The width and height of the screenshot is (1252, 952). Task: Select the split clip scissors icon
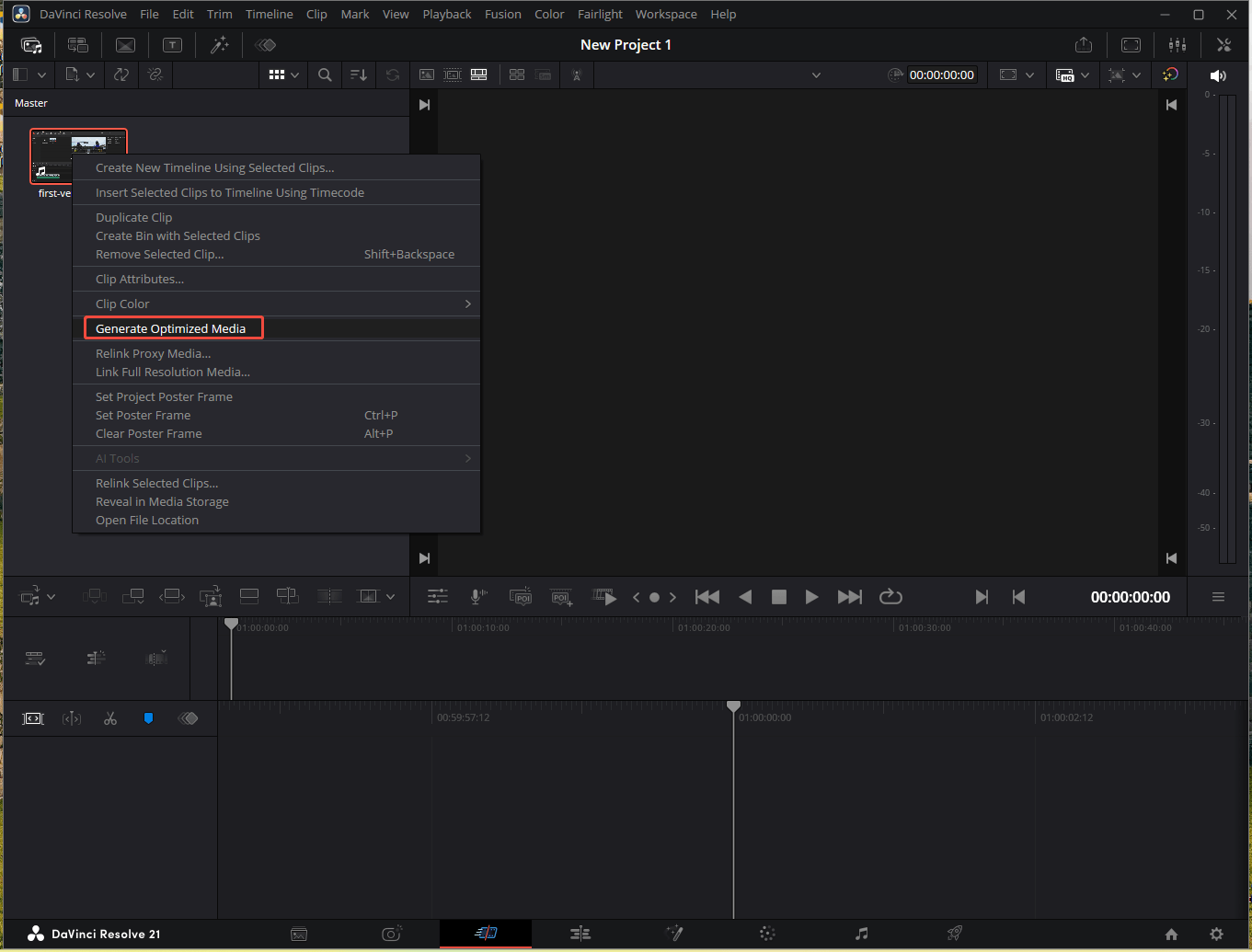110,718
